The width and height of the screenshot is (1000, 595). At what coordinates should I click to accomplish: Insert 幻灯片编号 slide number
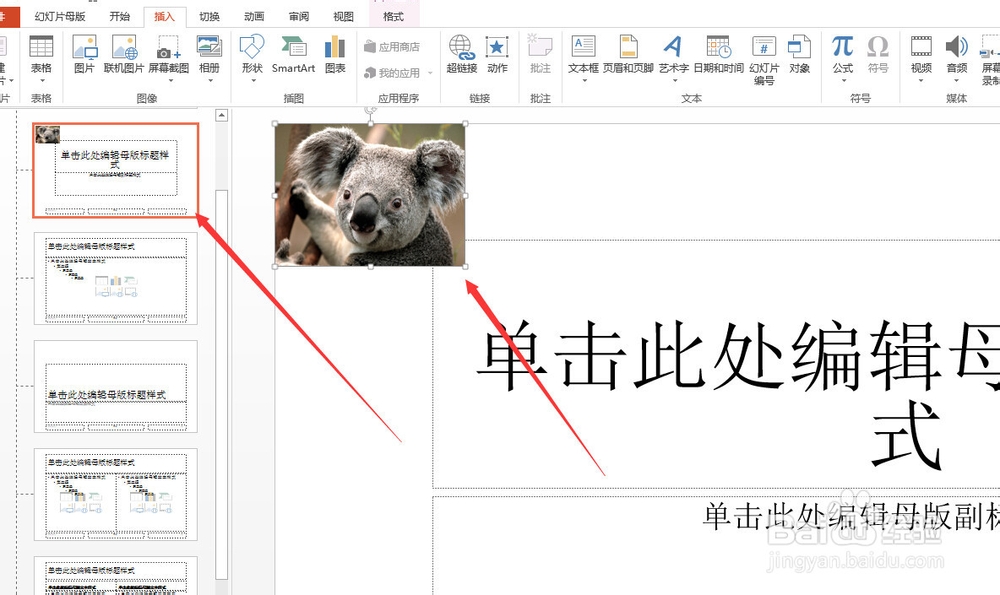764,60
